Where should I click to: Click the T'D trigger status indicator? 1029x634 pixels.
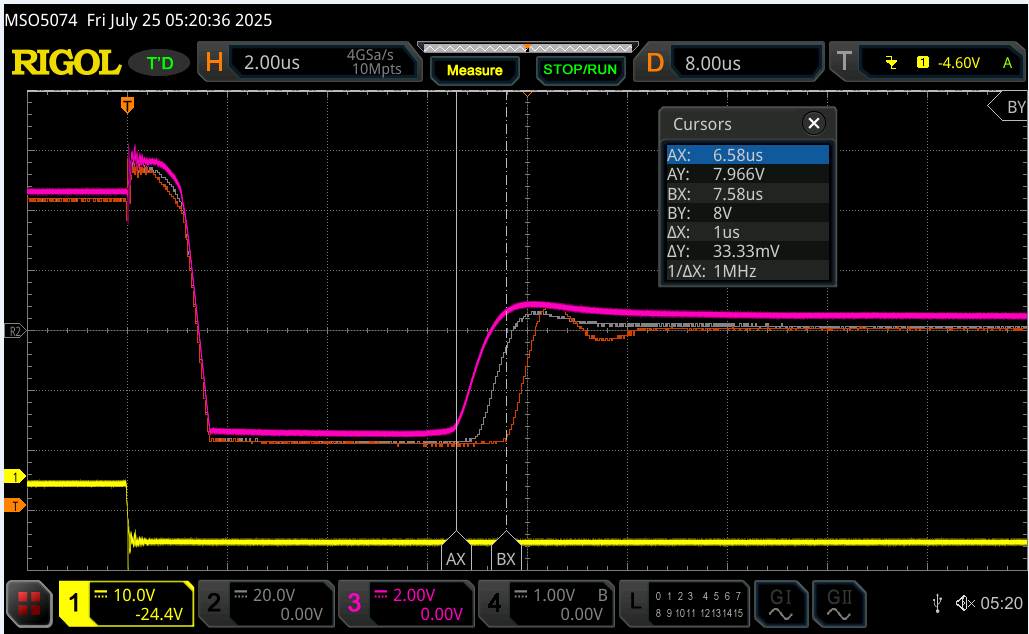[160, 63]
